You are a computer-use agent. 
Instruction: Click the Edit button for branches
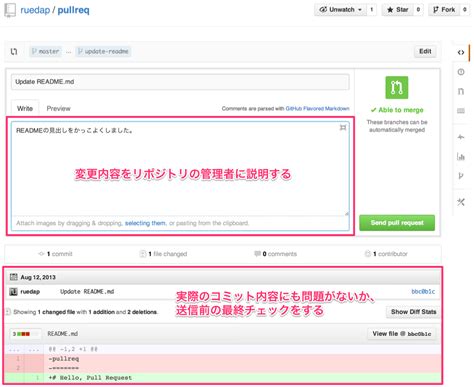[425, 51]
